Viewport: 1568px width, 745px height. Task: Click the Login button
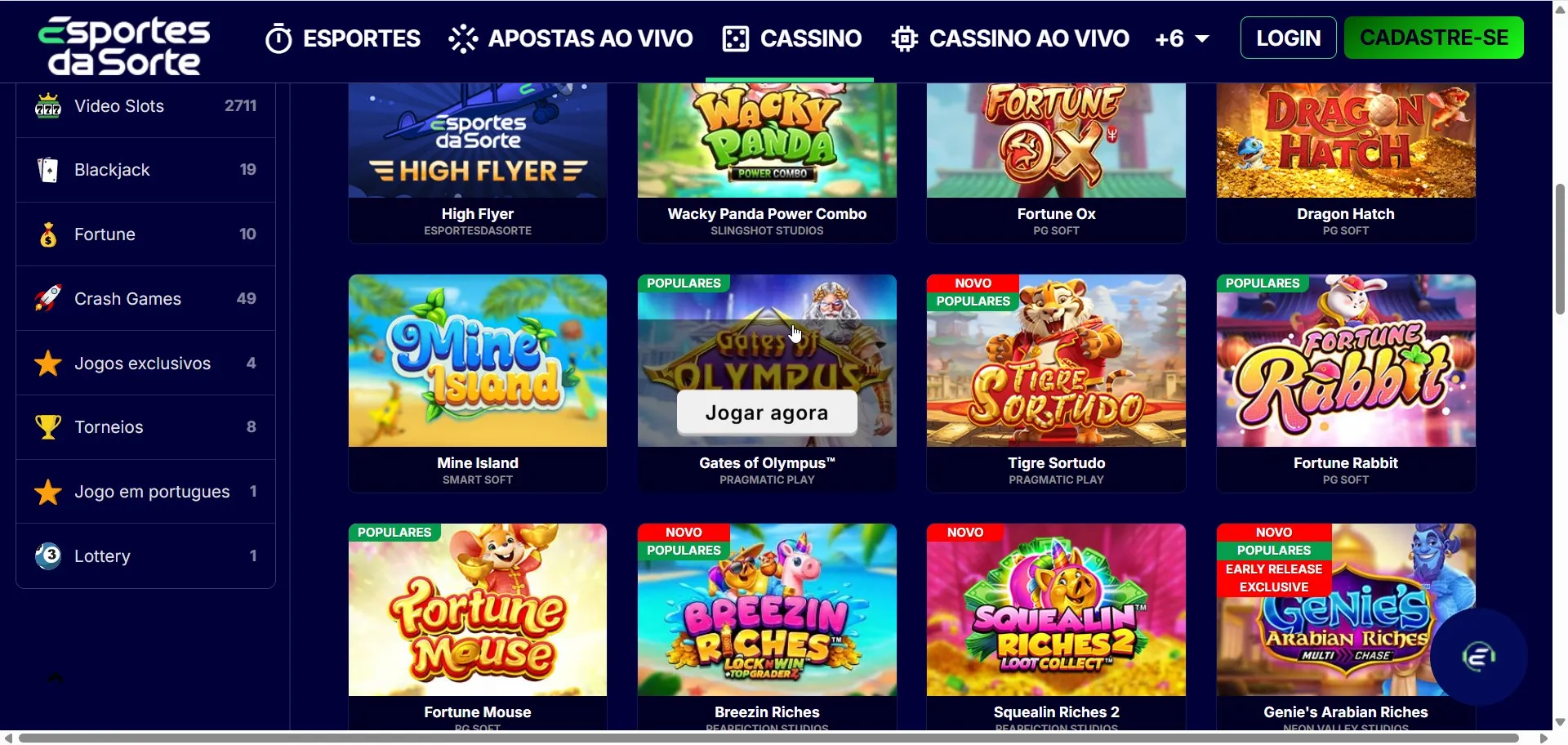(1288, 38)
